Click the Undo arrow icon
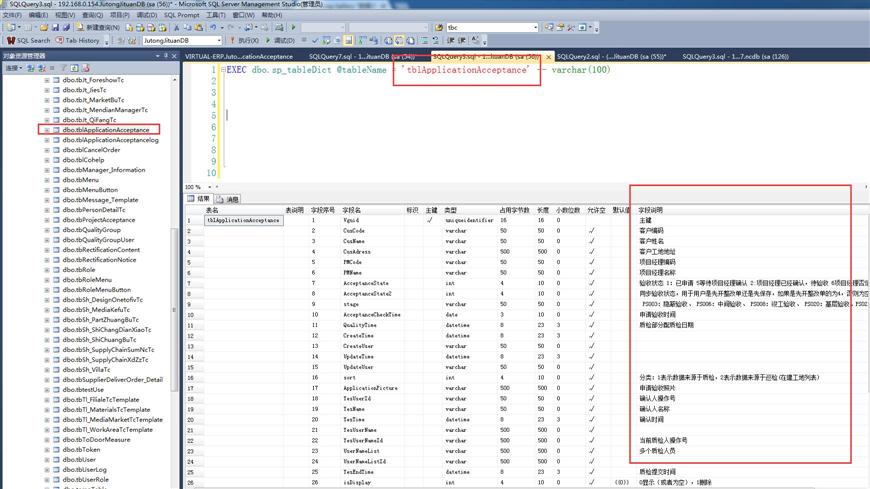Image resolution: width=870 pixels, height=489 pixels. pyautogui.click(x=213, y=27)
